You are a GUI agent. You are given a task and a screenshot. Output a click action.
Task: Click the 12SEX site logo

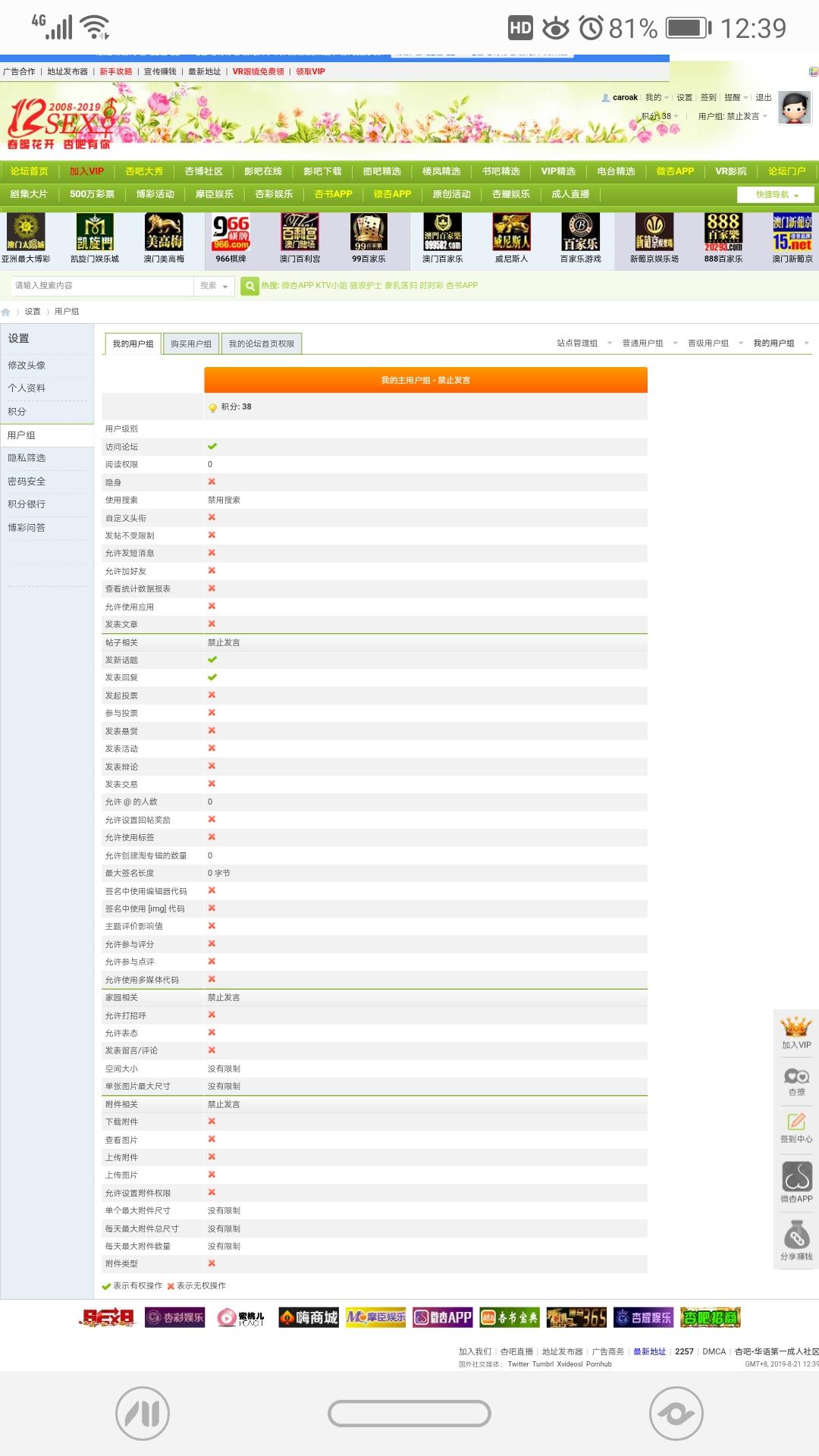tap(62, 123)
